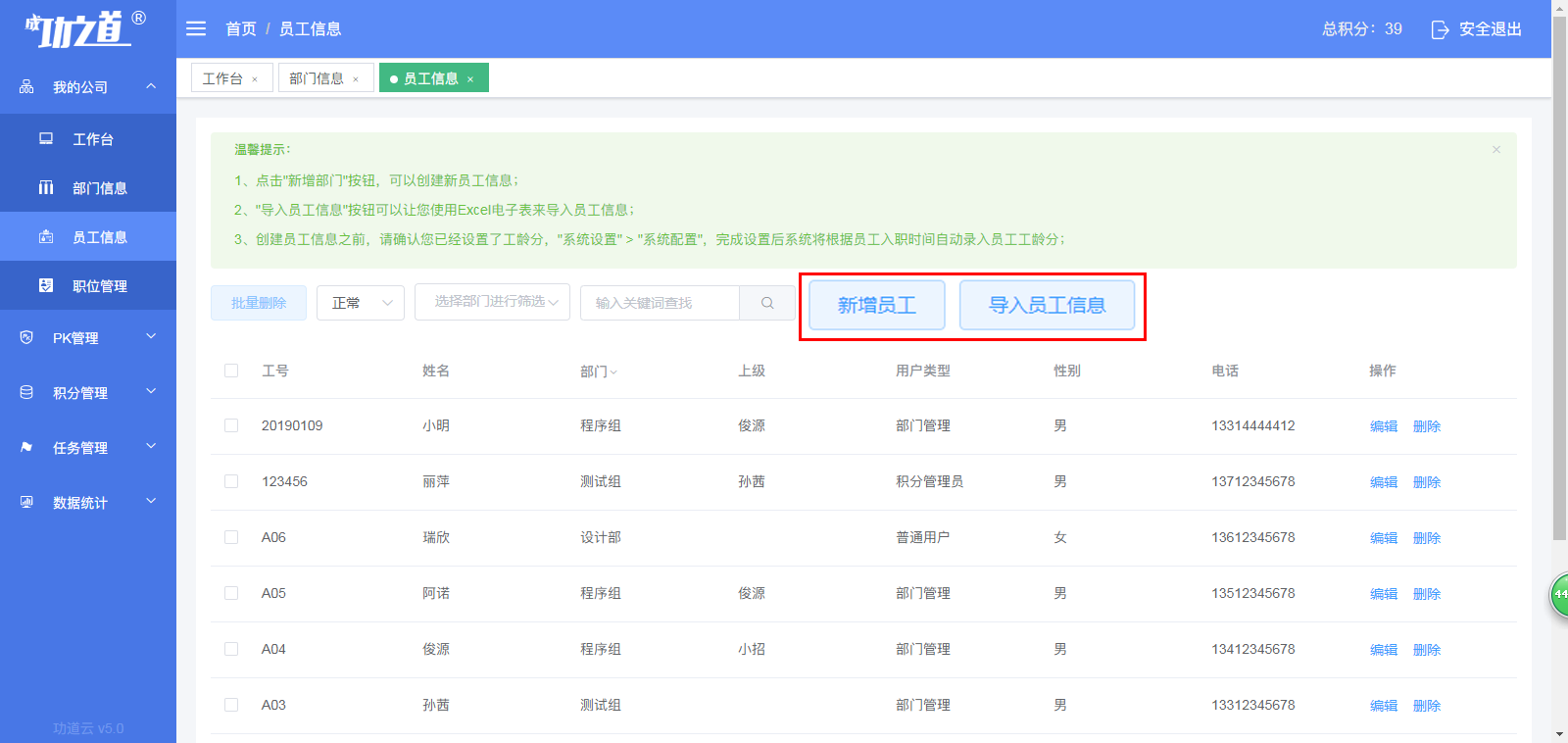Expand the PK管理 menu group
The width and height of the screenshot is (1568, 743).
pyautogui.click(x=151, y=336)
